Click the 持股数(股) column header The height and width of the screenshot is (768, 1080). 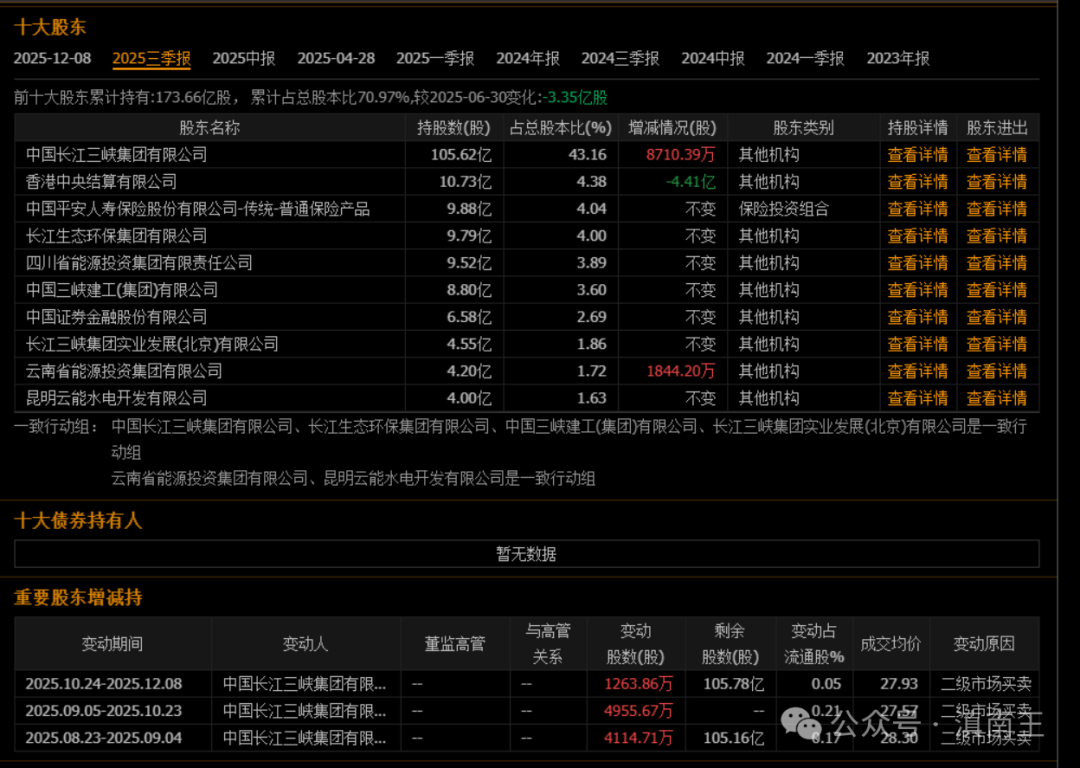[x=453, y=128]
